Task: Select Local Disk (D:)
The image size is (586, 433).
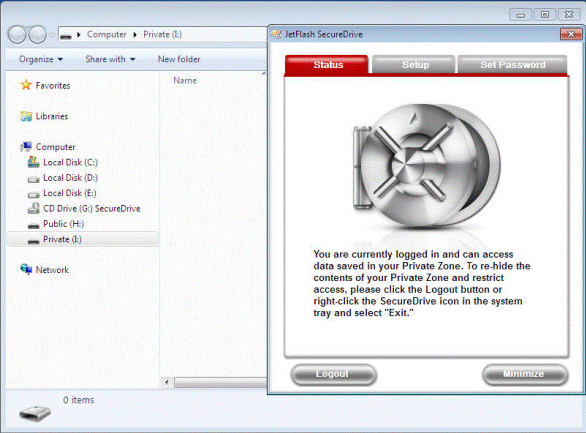Action: [x=70, y=178]
